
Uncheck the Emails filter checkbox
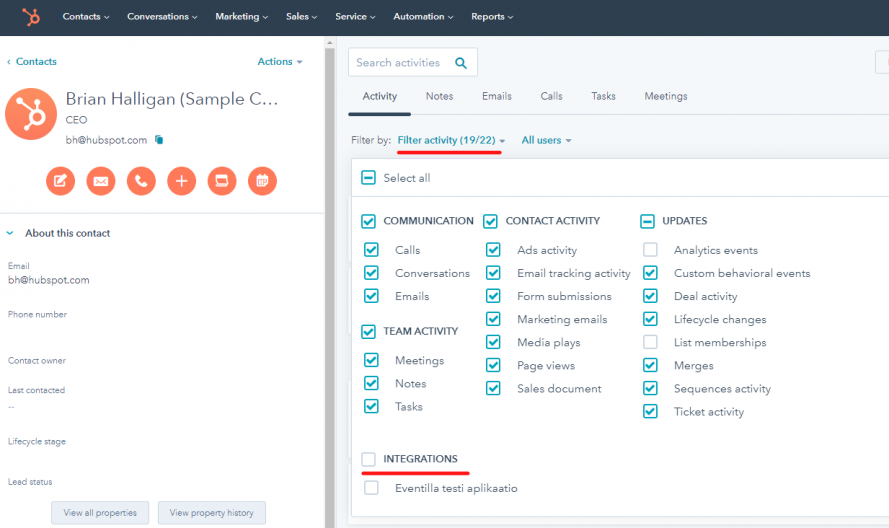click(x=371, y=296)
